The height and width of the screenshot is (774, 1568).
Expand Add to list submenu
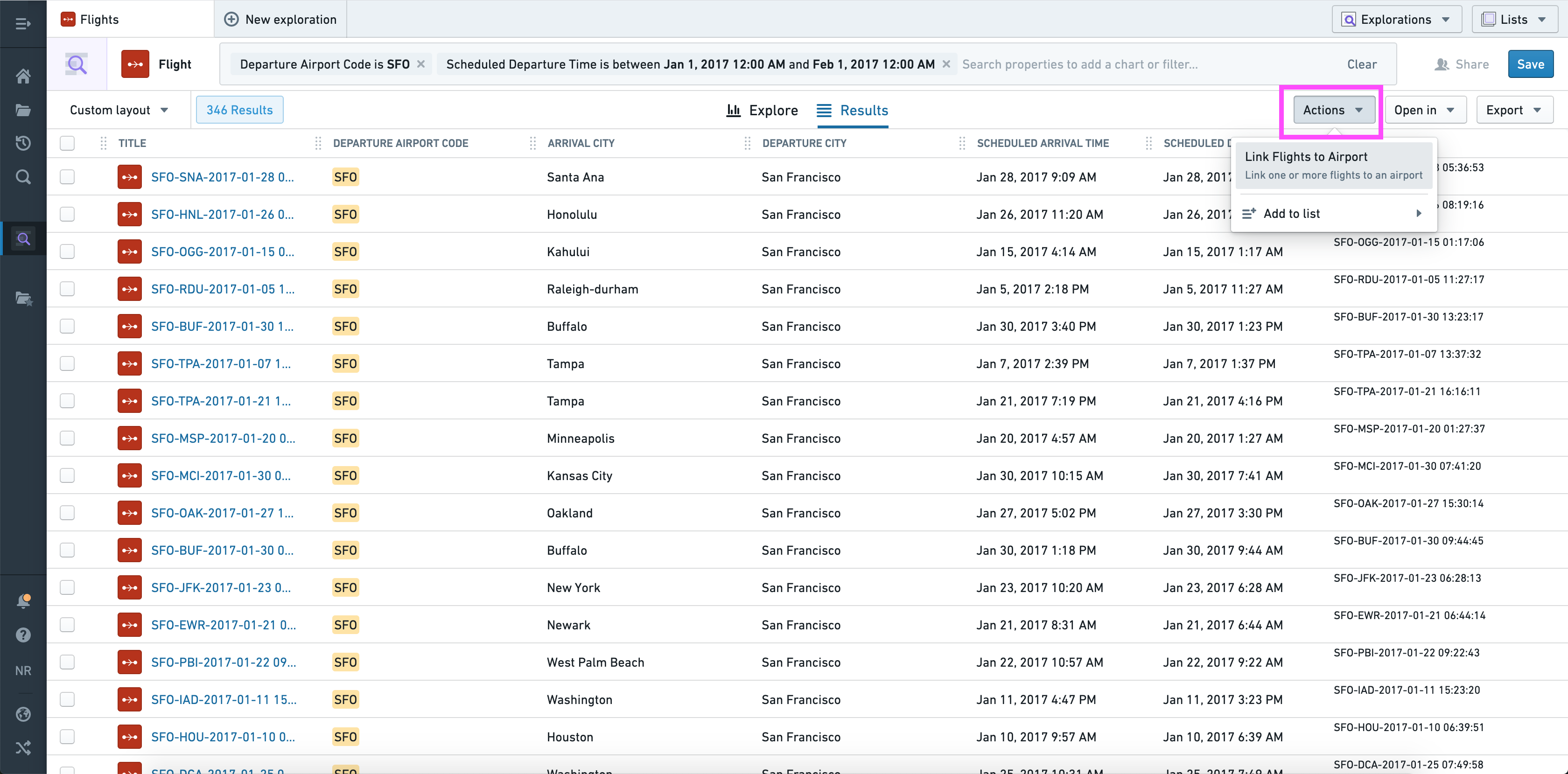pyautogui.click(x=1333, y=214)
